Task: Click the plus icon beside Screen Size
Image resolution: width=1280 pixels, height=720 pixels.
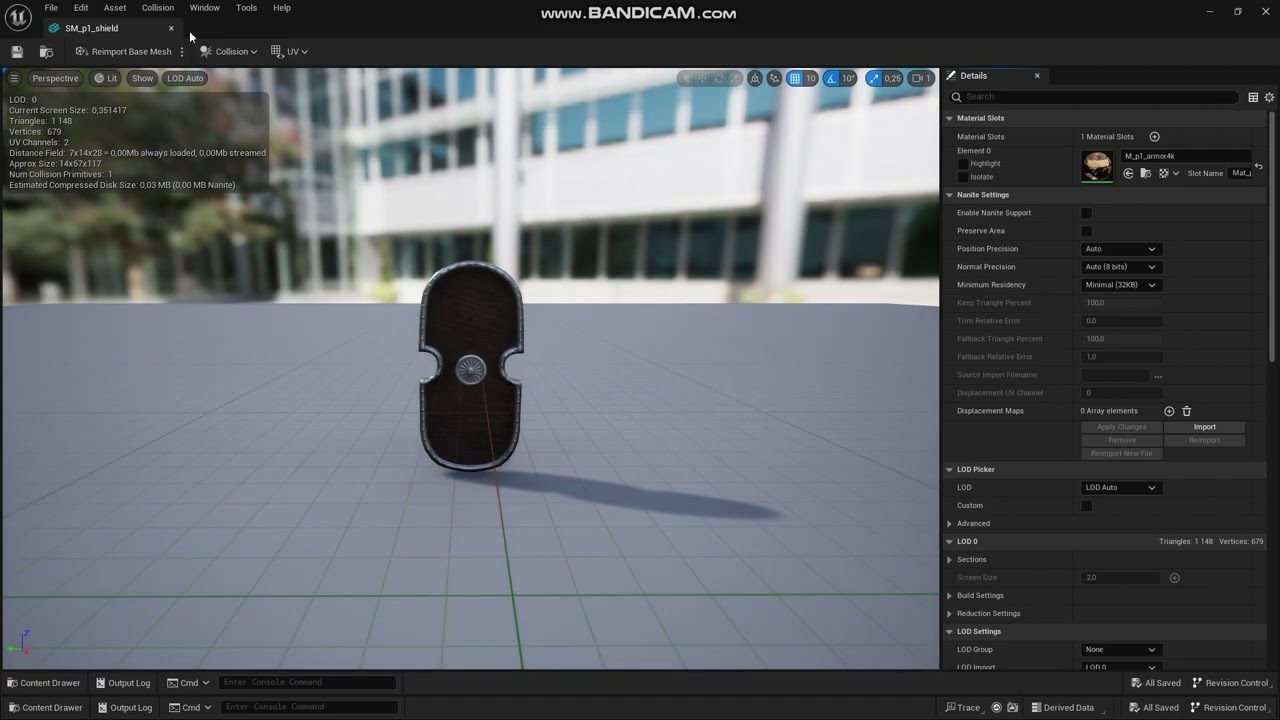Action: 1174,578
